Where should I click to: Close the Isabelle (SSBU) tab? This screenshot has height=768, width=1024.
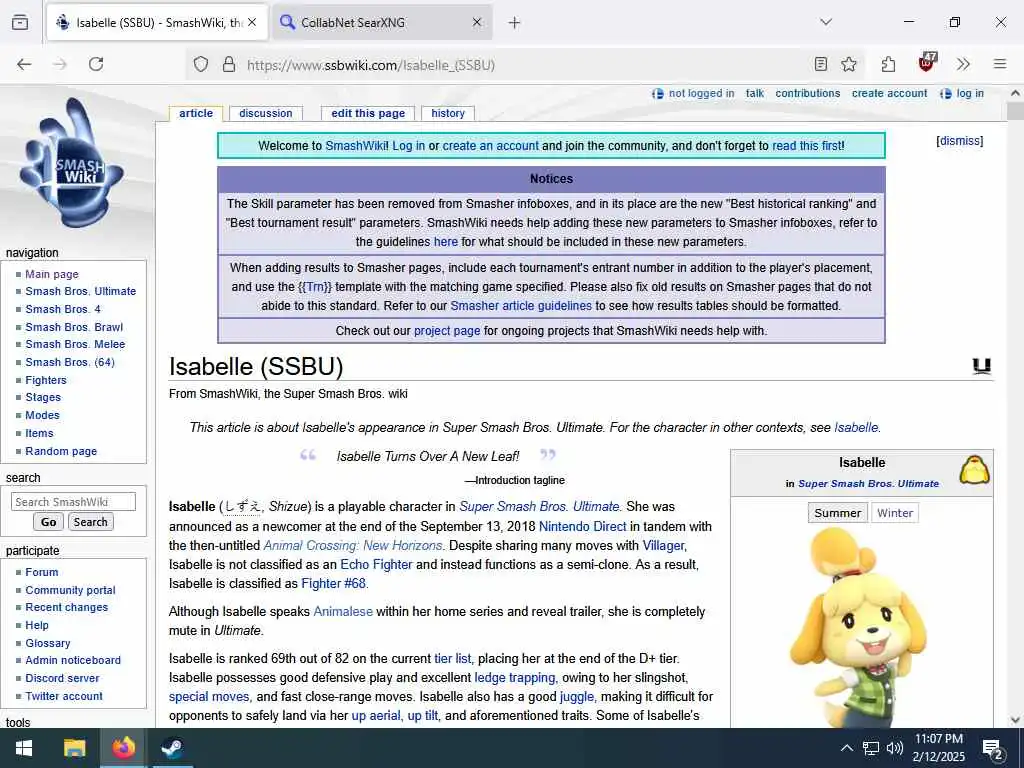[x=252, y=22]
